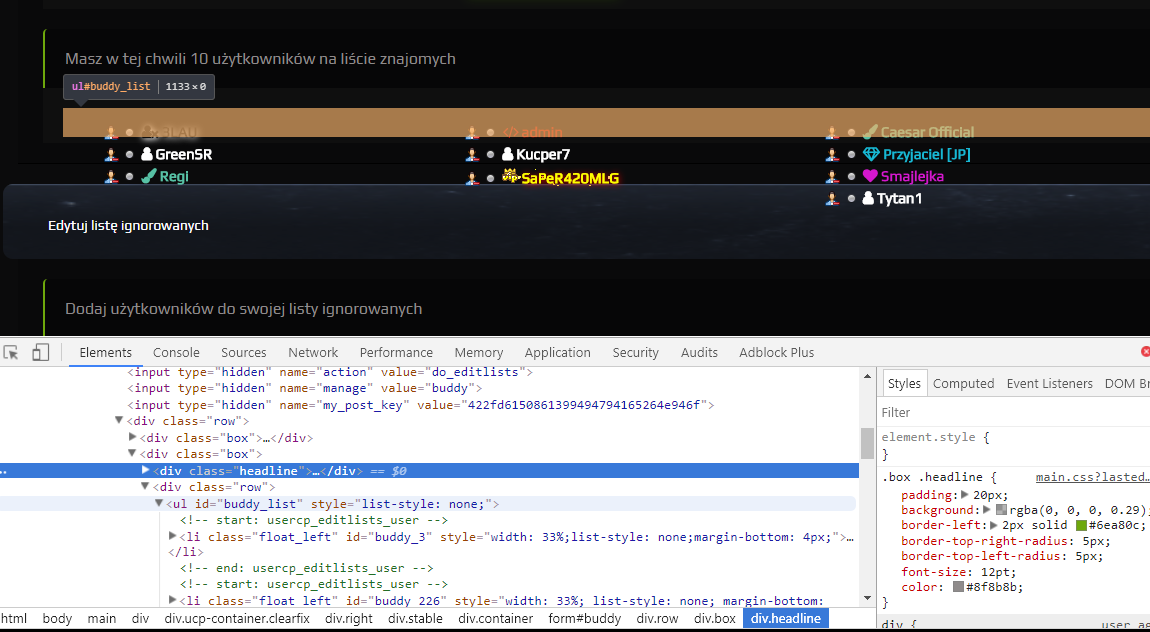Image resolution: width=1150 pixels, height=632 pixels.
Task: Toggle the device toolbar icon
Action: click(x=40, y=353)
